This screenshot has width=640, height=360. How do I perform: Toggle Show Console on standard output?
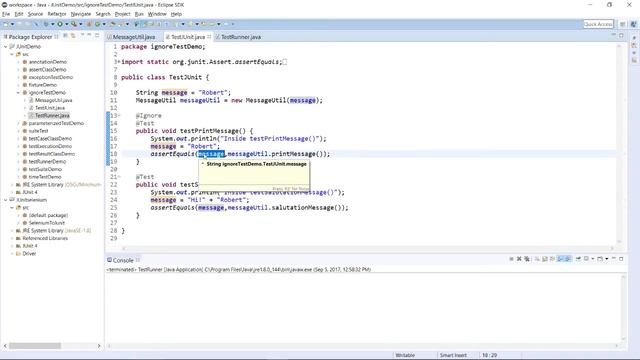pos(561,259)
